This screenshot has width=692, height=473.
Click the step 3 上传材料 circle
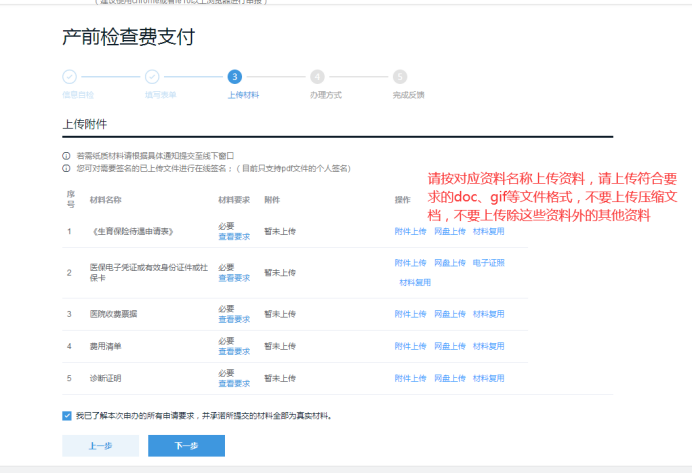click(x=234, y=77)
